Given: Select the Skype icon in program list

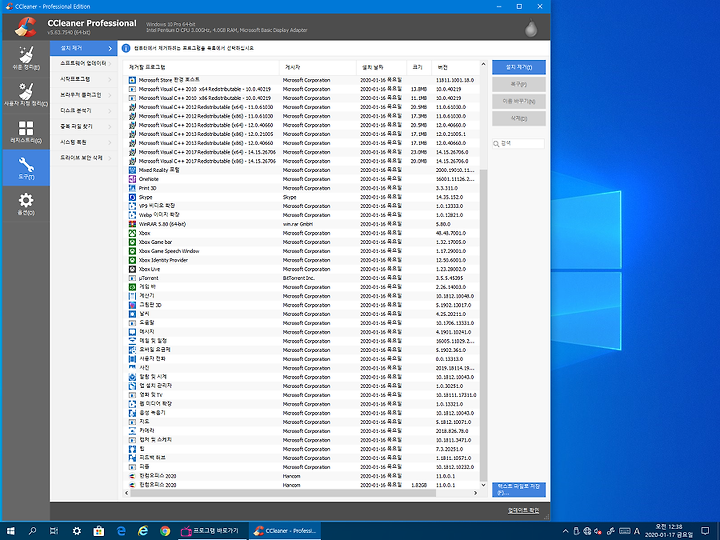Looking at the screenshot, I should tap(132, 197).
